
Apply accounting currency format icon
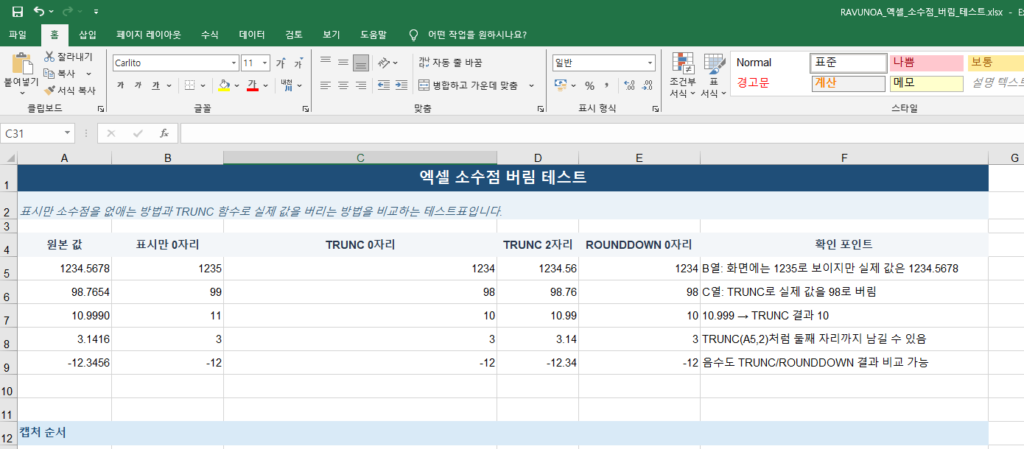pos(561,85)
